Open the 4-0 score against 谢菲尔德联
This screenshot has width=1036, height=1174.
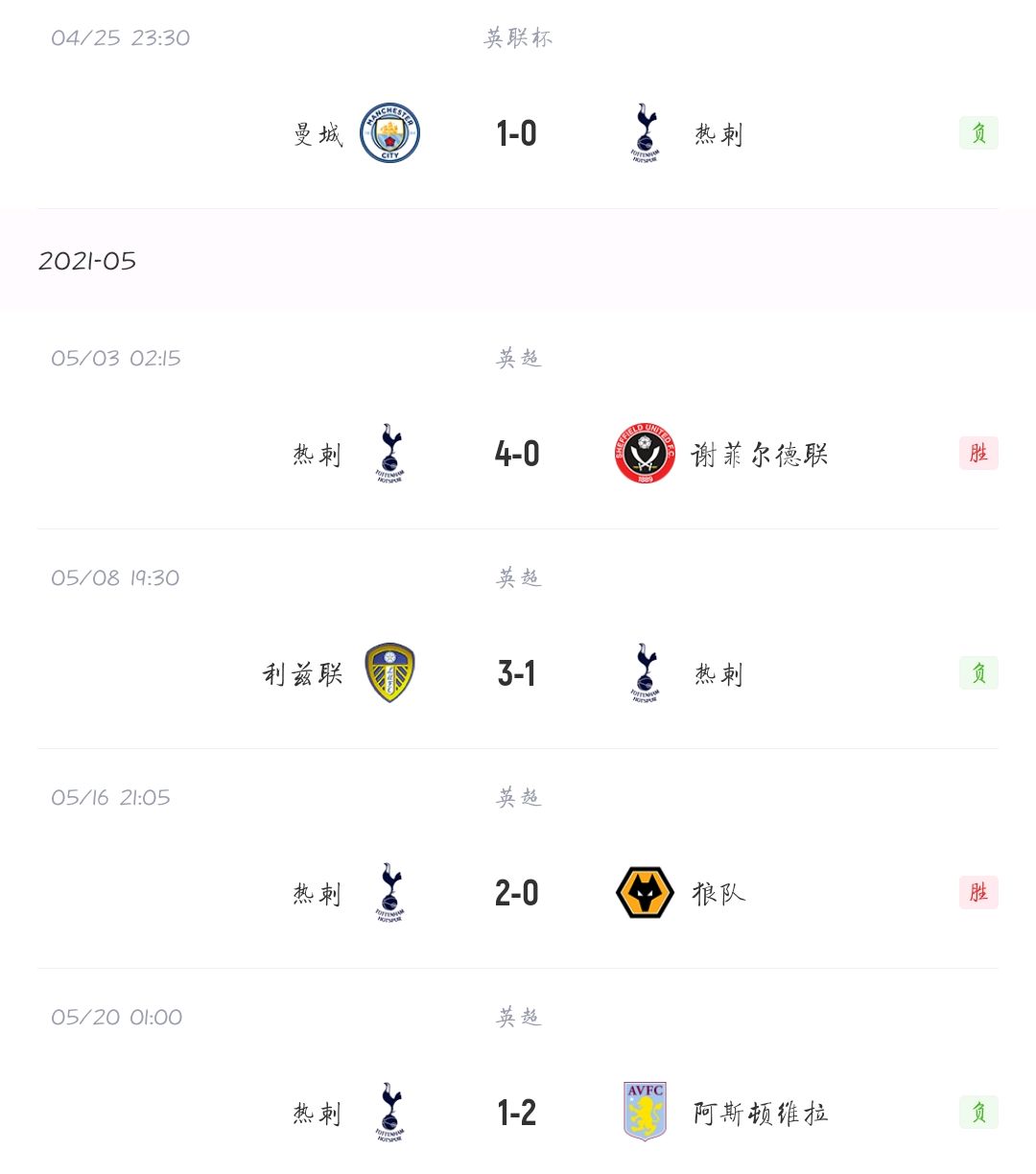(517, 454)
